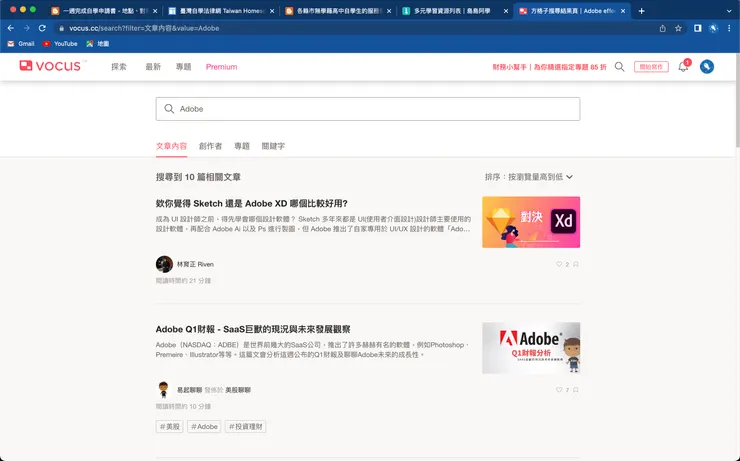The width and height of the screenshot is (740, 461).
Task: Click the 開始寫作 button
Action: pyautogui.click(x=651, y=67)
